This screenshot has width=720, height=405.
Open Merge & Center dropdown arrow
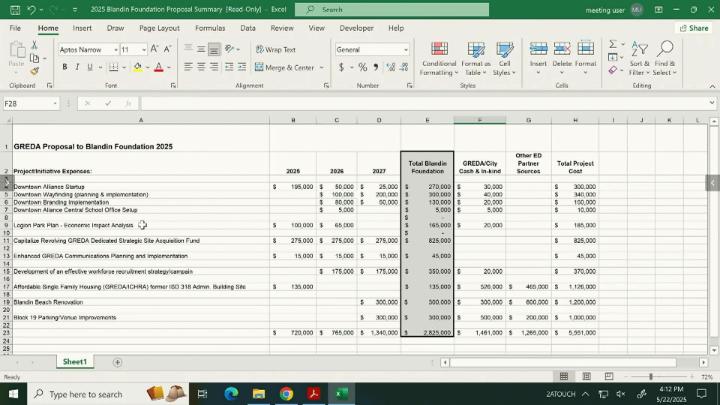tap(321, 68)
